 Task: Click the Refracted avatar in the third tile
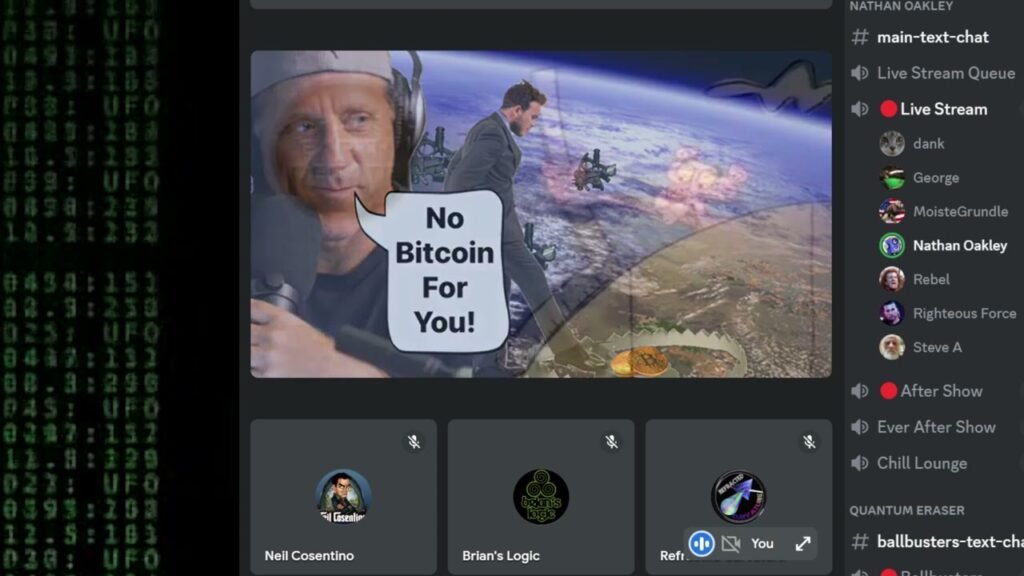click(x=739, y=496)
